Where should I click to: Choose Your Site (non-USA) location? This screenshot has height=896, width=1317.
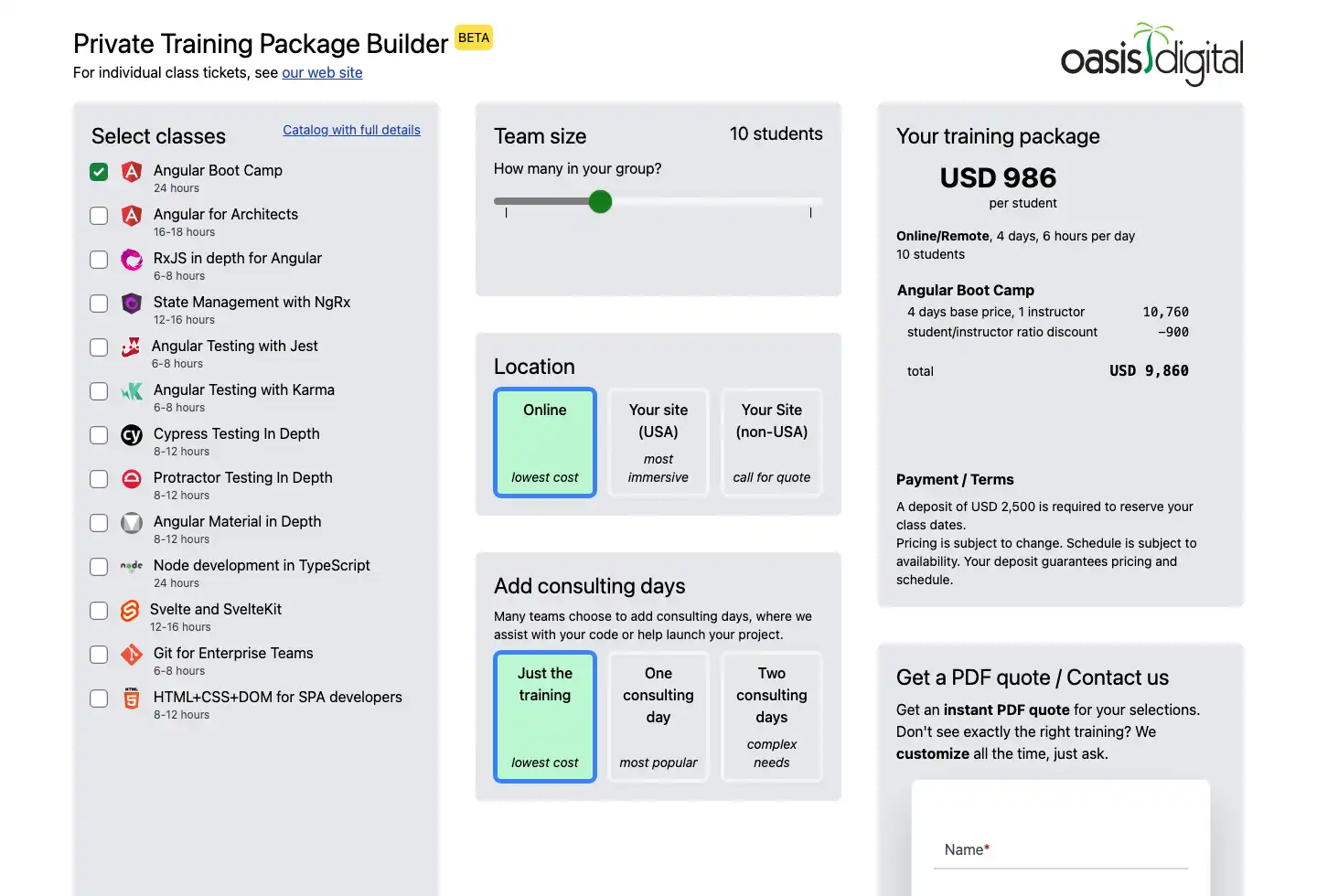772,443
